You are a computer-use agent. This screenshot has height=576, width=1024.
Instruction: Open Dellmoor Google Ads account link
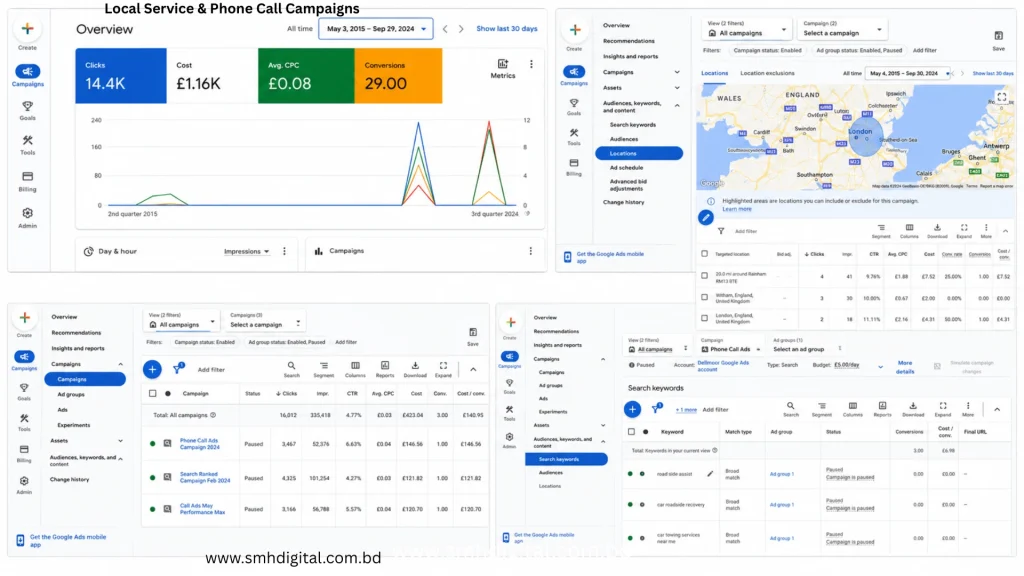pos(723,366)
